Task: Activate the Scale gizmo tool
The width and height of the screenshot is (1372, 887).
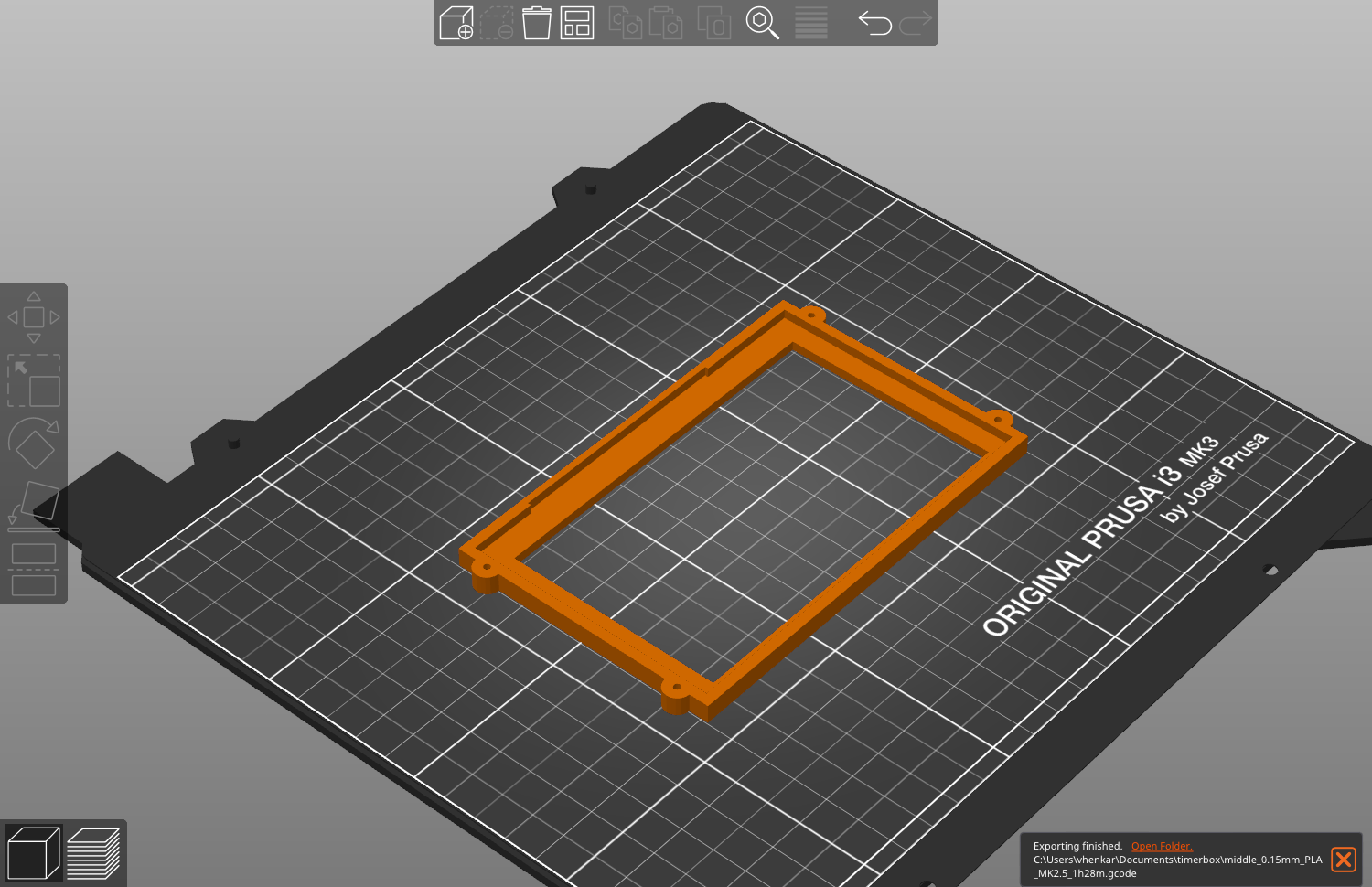Action: coord(34,380)
